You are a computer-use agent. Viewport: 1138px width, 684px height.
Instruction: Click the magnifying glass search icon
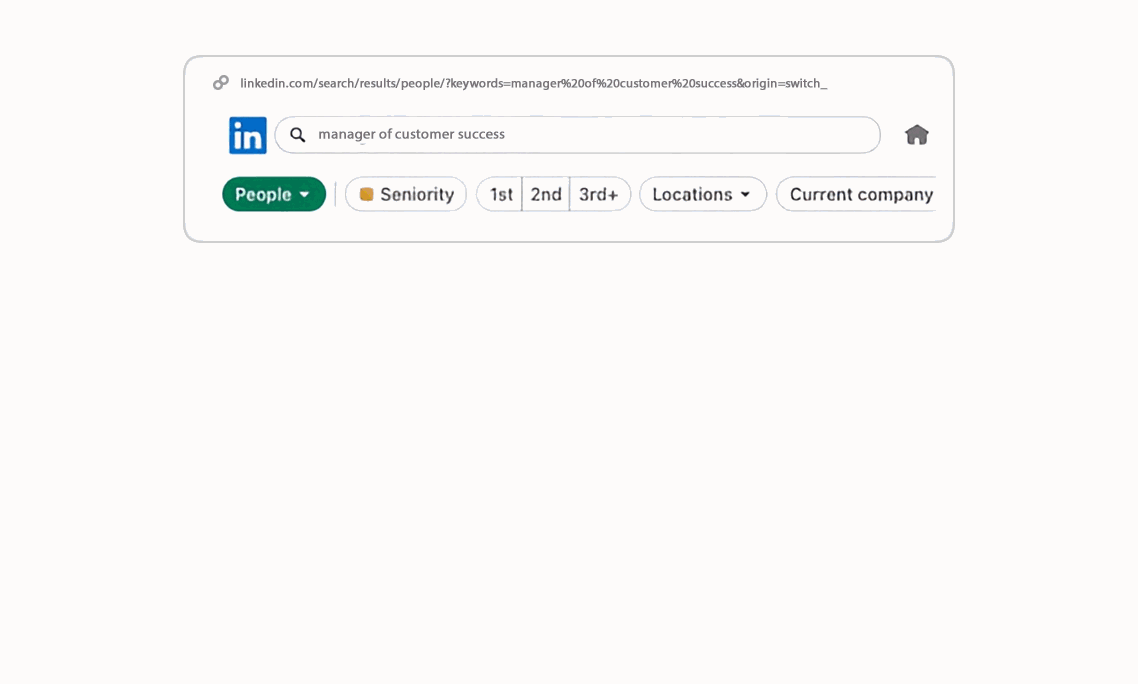(x=298, y=135)
